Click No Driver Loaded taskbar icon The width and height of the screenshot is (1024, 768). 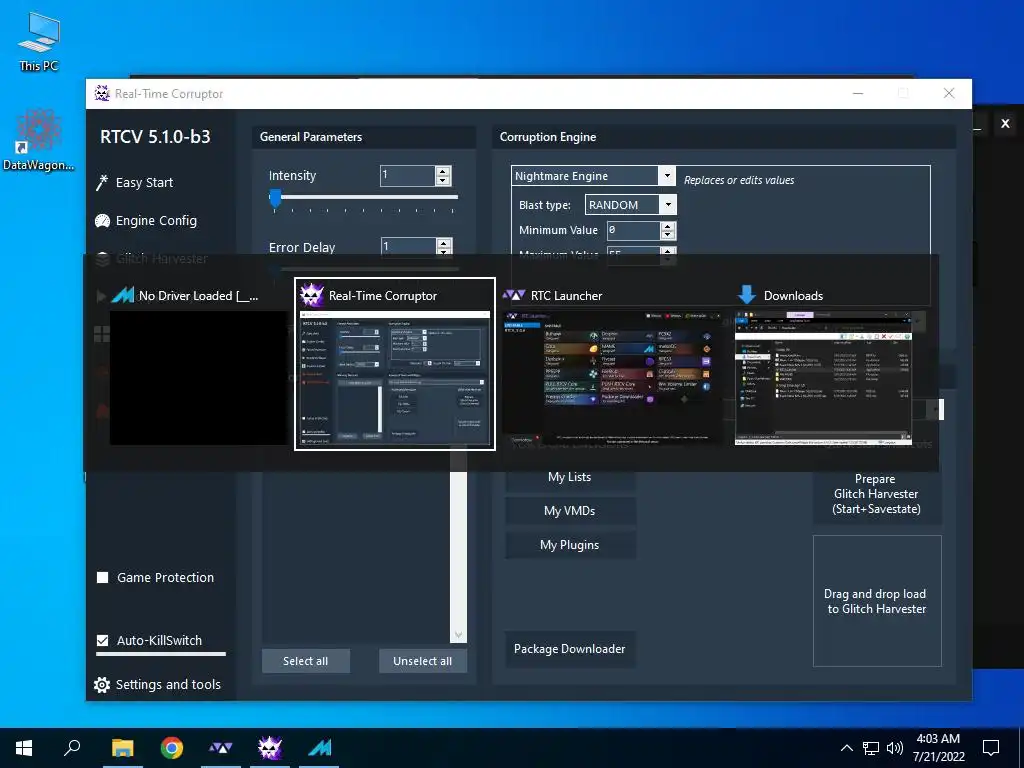coord(319,748)
